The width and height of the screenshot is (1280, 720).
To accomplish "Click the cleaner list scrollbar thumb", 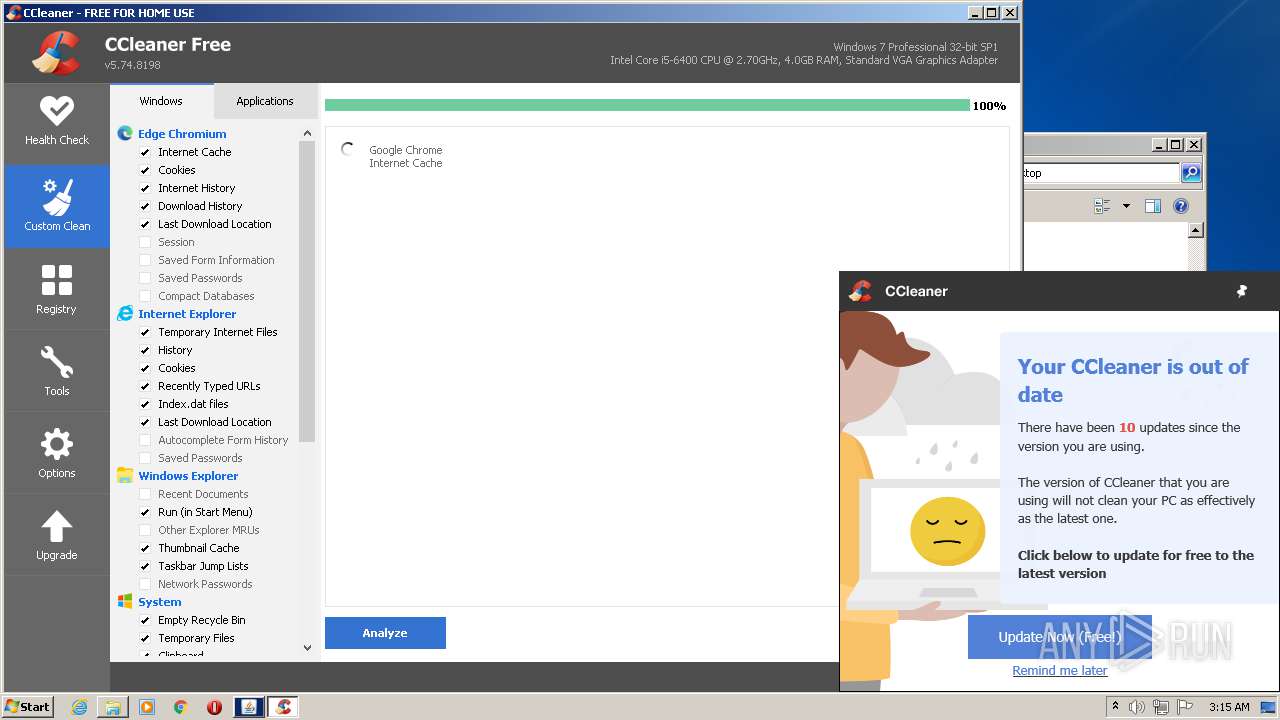I will pos(307,291).
